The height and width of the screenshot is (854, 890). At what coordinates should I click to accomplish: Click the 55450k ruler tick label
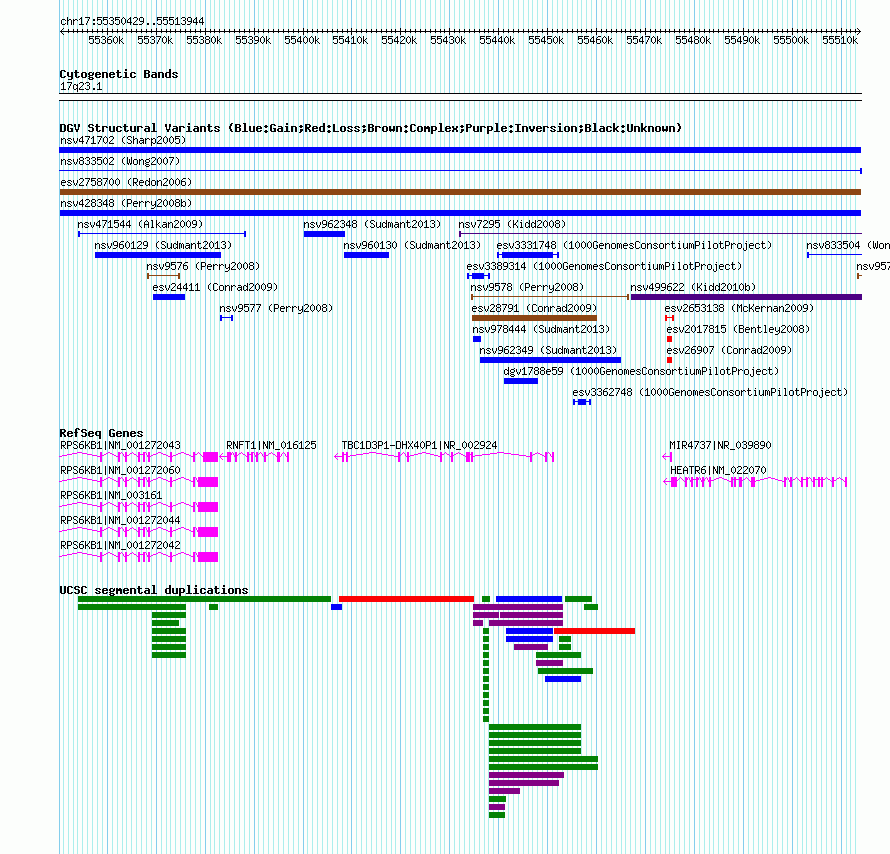[546, 40]
